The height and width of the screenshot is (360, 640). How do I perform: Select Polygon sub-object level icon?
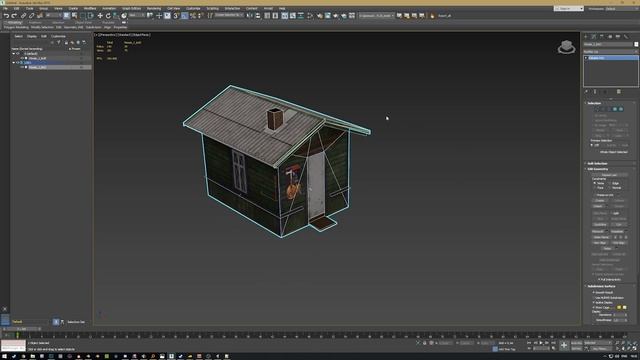pos(615,109)
